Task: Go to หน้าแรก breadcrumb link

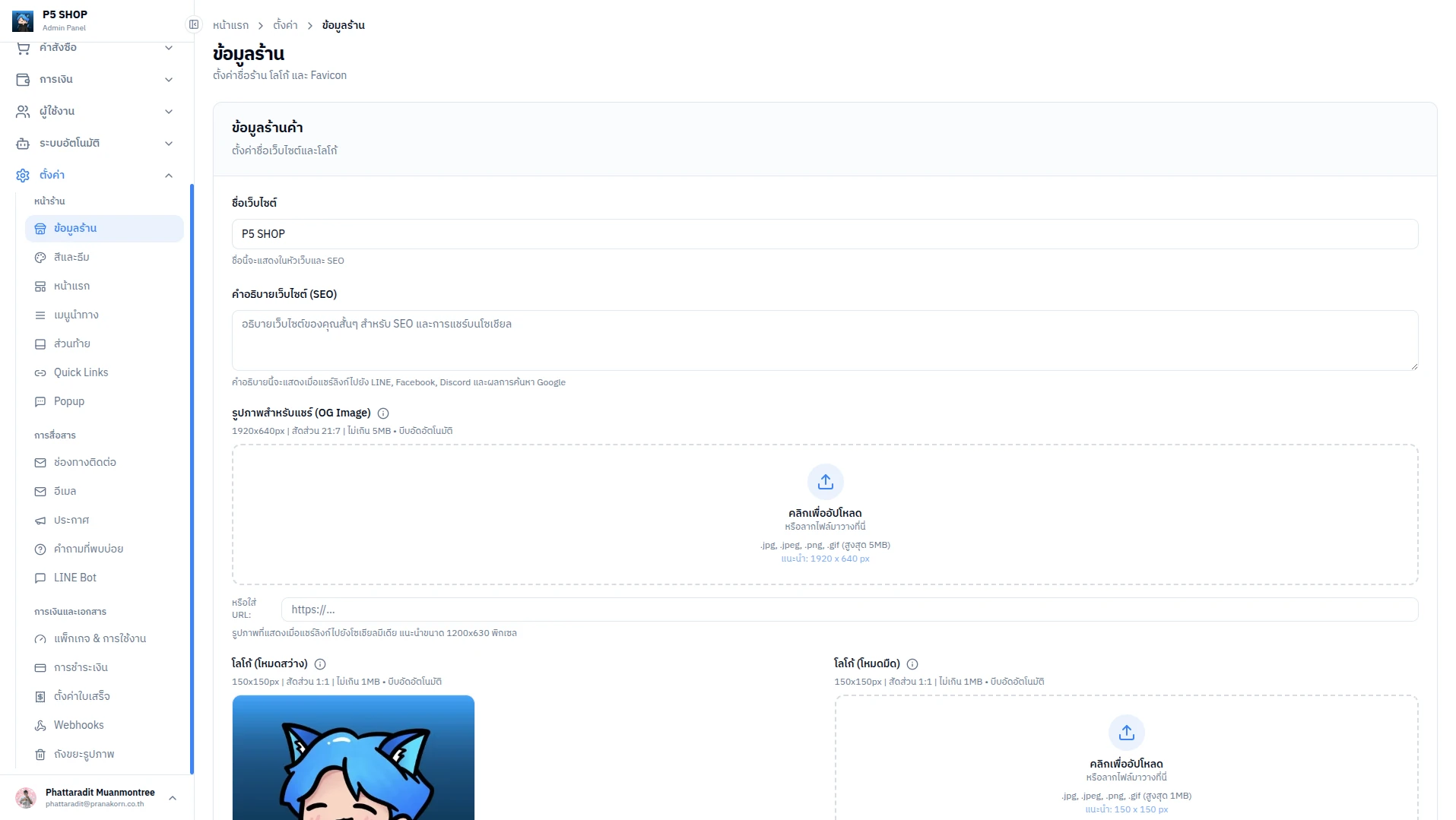Action: [x=230, y=25]
